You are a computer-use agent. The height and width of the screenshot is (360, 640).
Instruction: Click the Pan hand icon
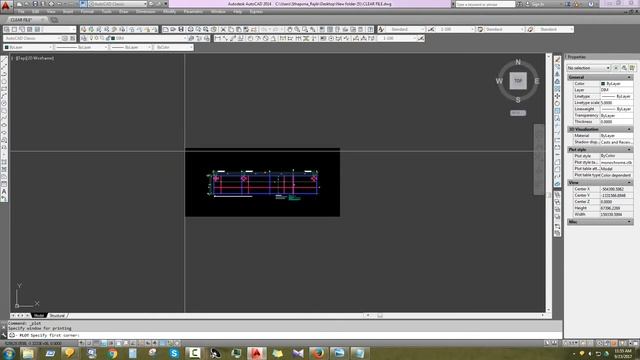pos(290,29)
